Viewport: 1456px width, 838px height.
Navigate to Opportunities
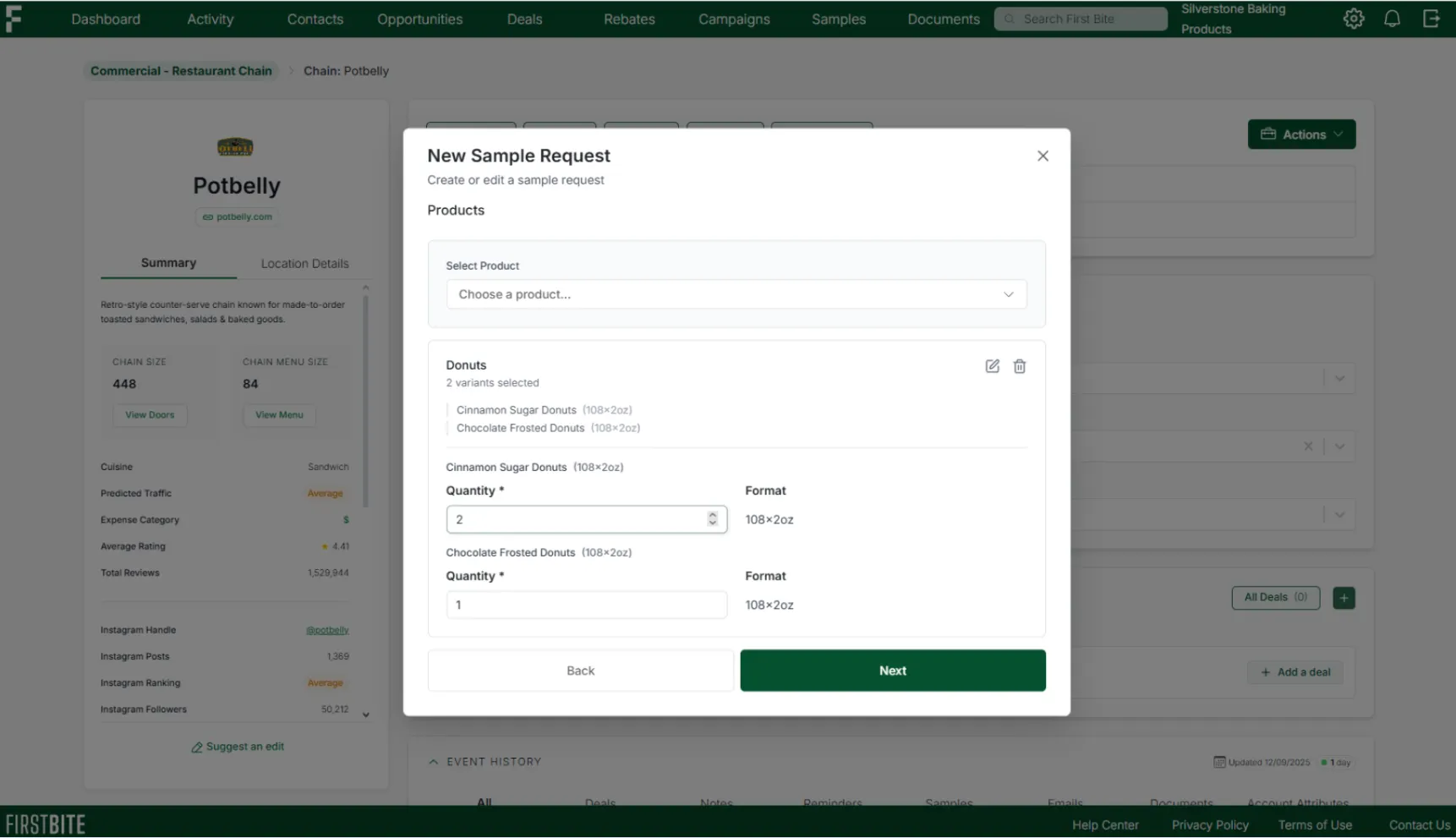coord(420,19)
